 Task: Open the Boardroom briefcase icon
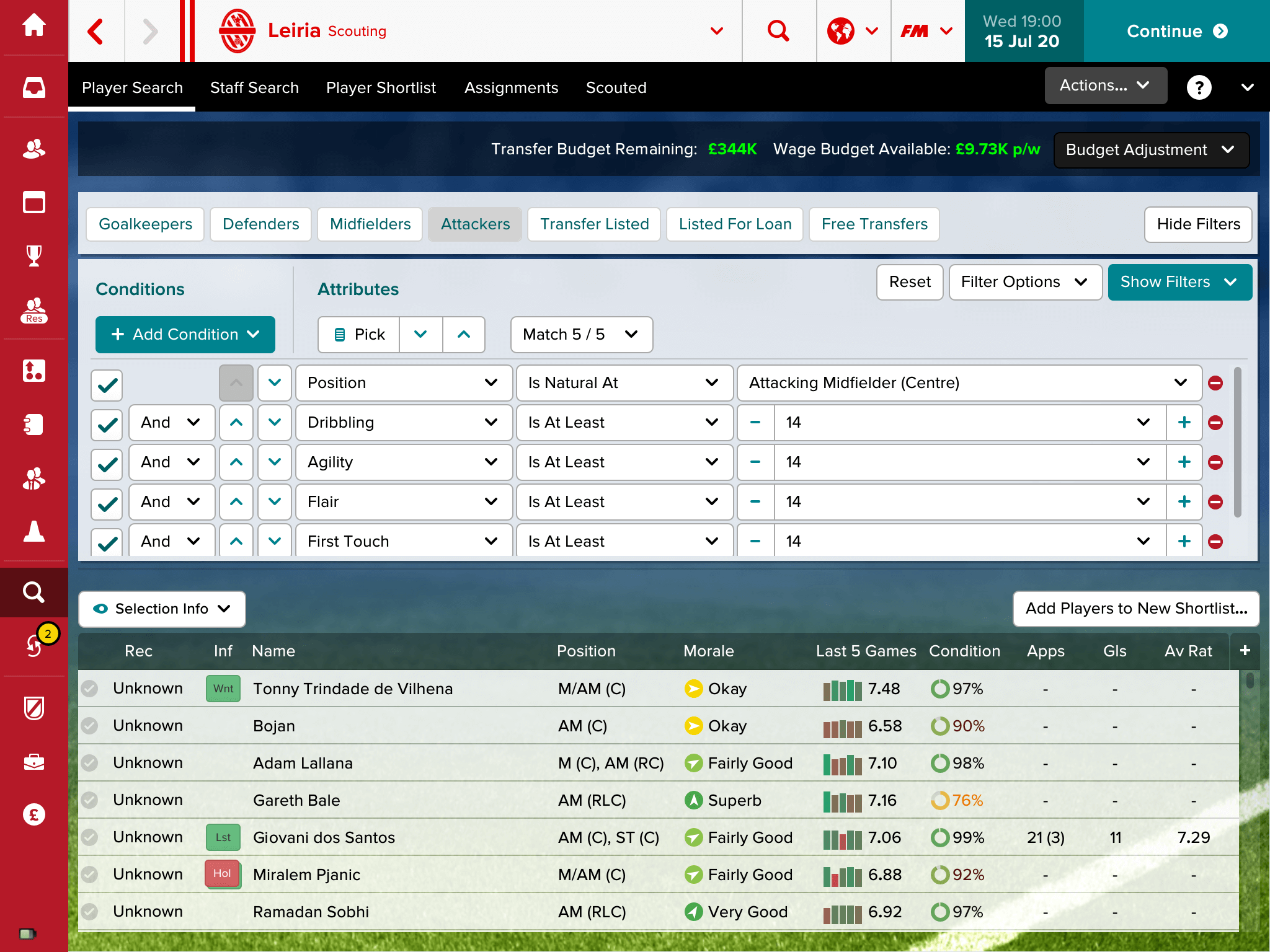[33, 761]
